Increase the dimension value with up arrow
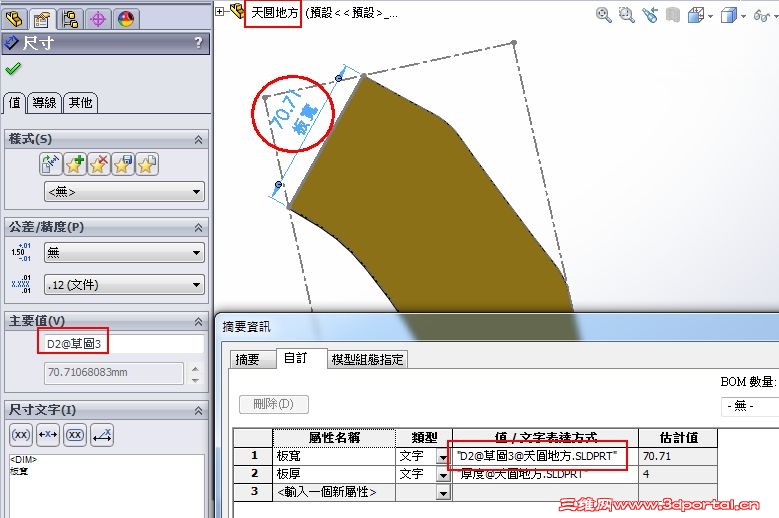 (x=195, y=369)
